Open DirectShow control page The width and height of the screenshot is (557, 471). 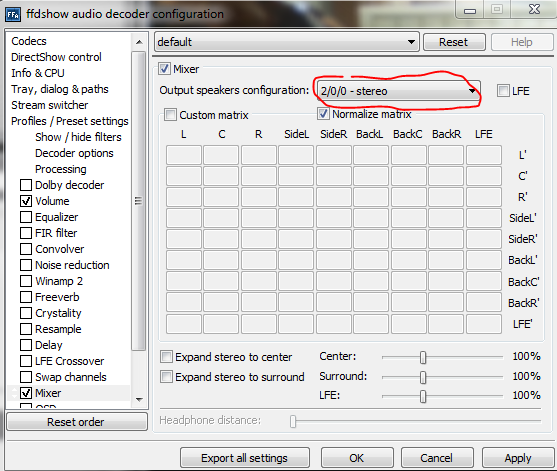pos(56,57)
